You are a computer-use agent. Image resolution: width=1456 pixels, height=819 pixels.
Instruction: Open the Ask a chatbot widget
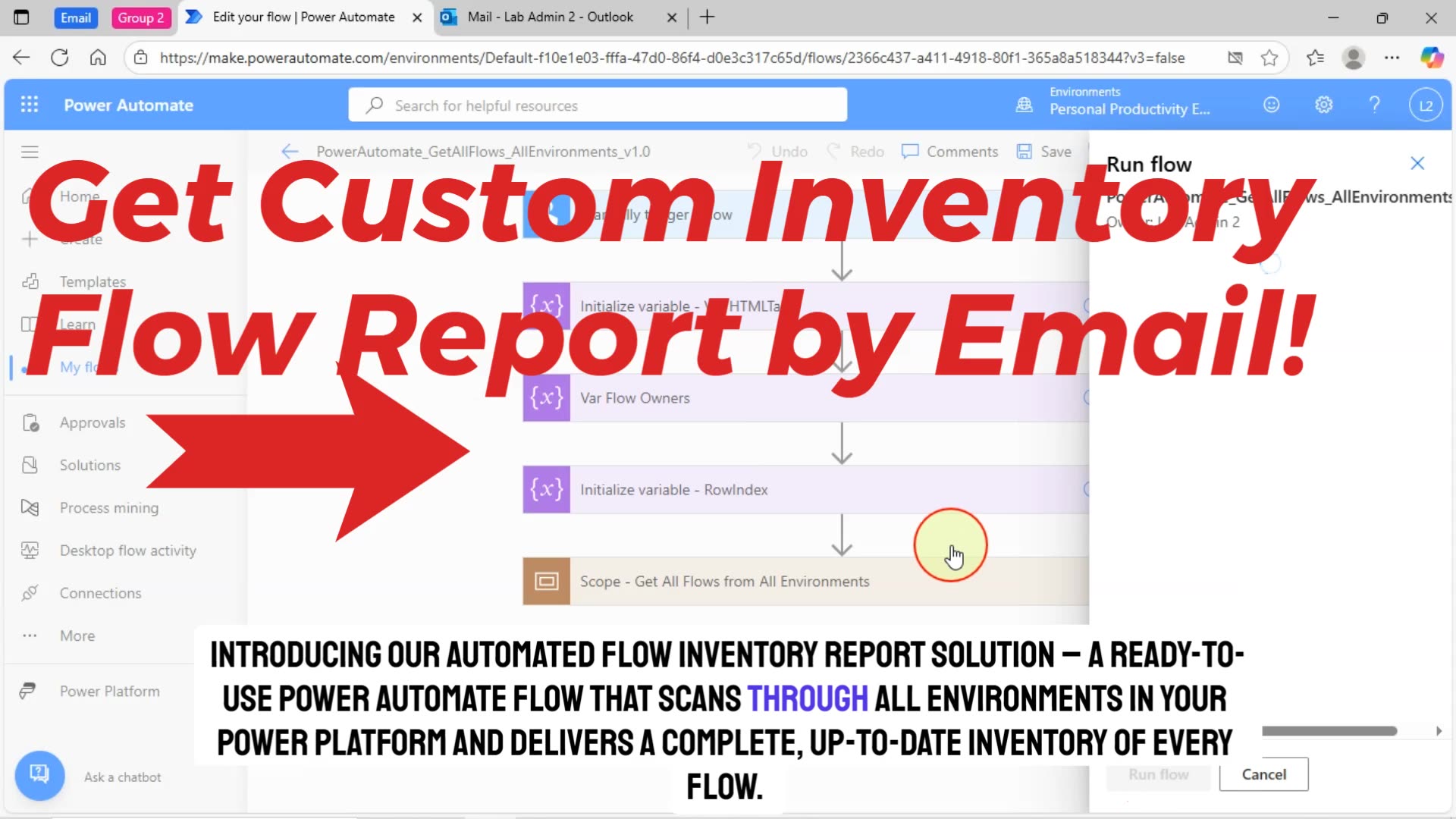[39, 776]
